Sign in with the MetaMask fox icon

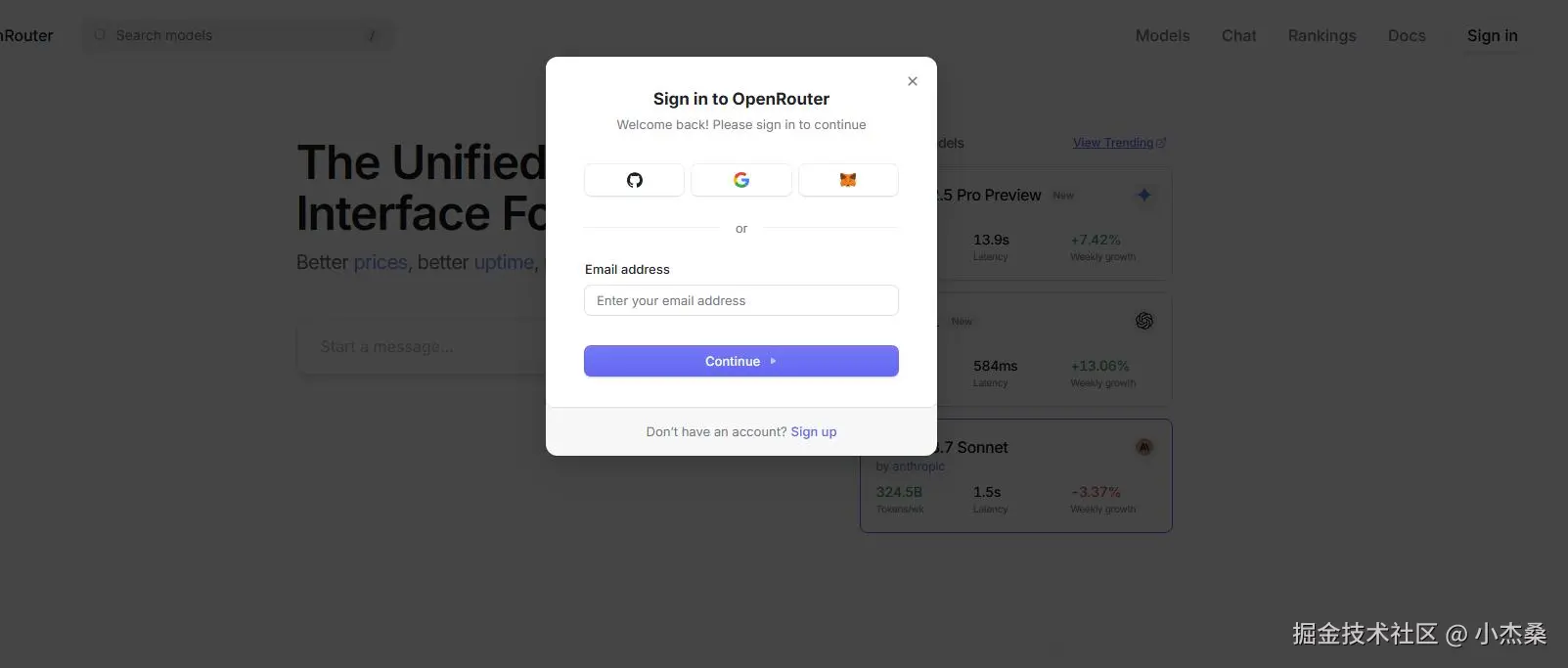[x=848, y=180]
